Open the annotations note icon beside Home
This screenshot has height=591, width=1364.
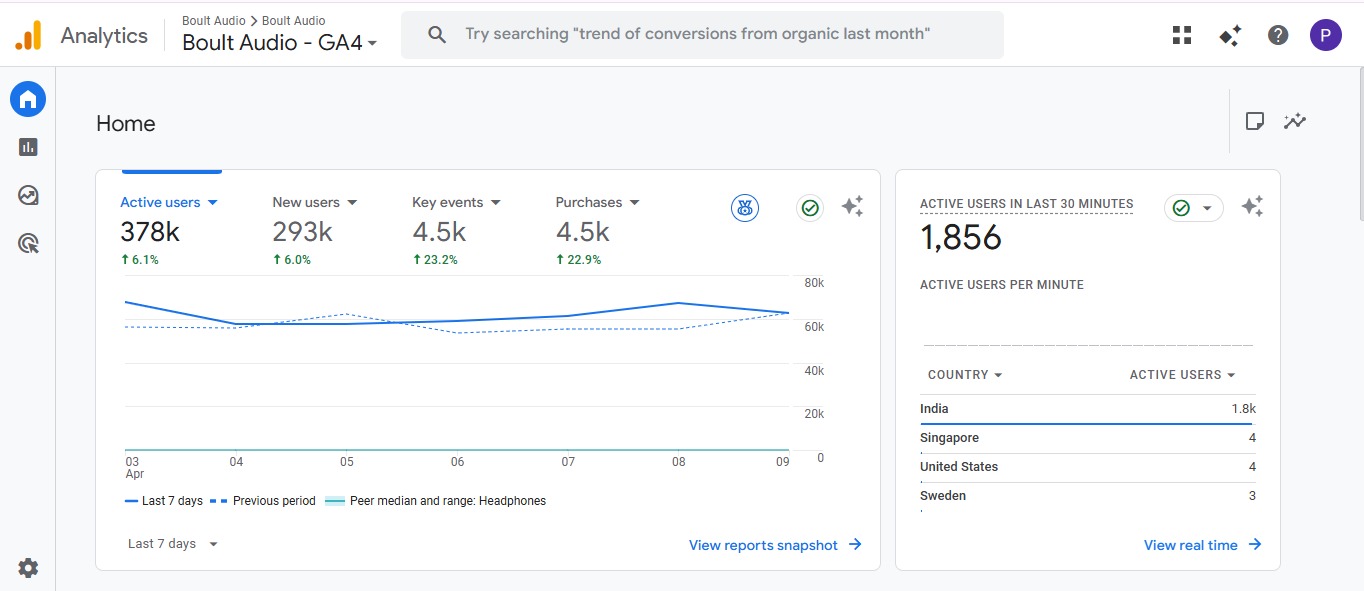pos(1255,121)
